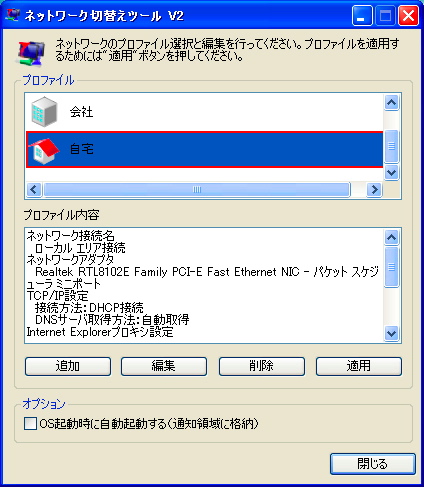Click horizontal scrollbar thumb in profile list
This screenshot has width=424, height=487.
pos(197,190)
